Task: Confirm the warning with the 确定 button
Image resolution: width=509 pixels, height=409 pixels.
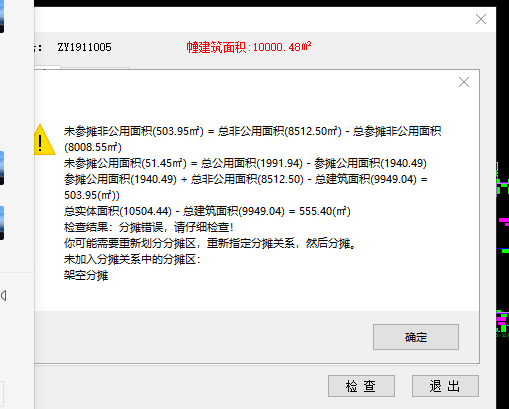Action: click(x=416, y=337)
